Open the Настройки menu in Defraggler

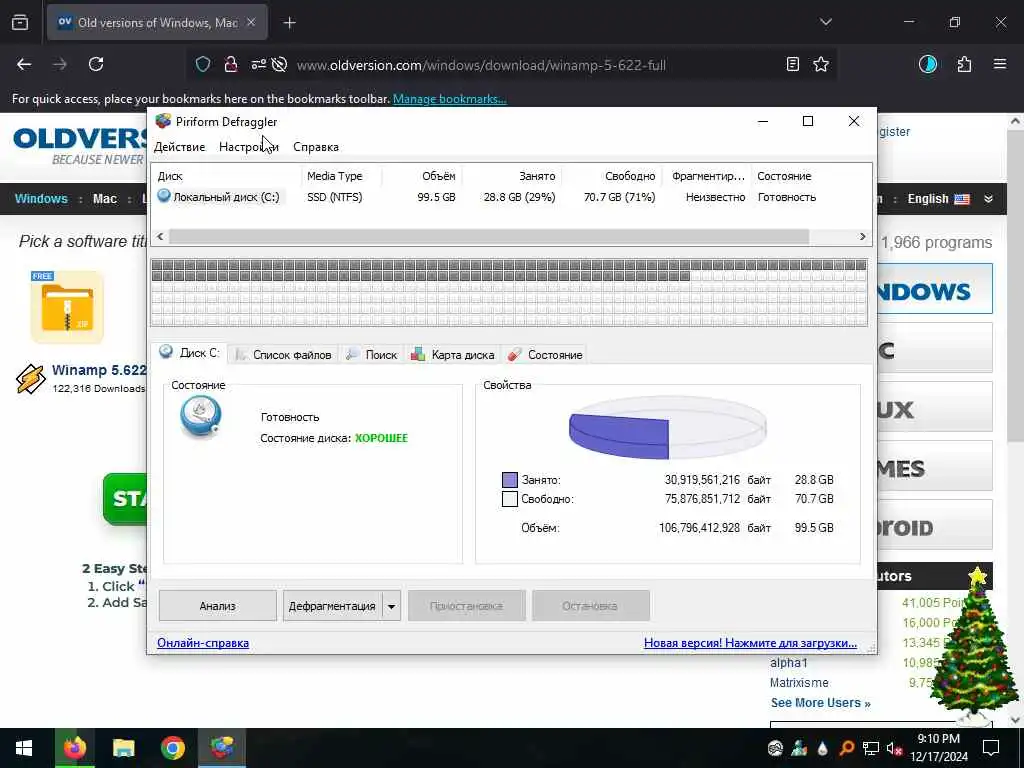tap(249, 147)
